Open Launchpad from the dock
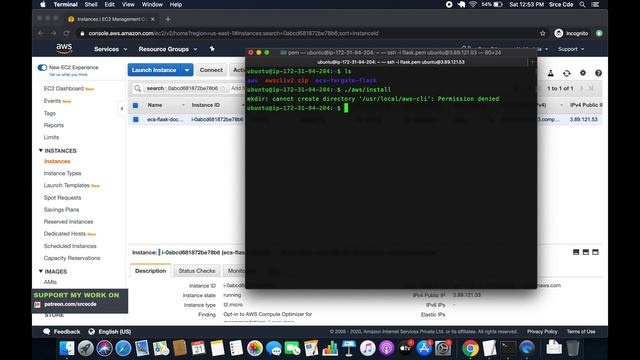The height and width of the screenshot is (360, 640). click(x=86, y=348)
